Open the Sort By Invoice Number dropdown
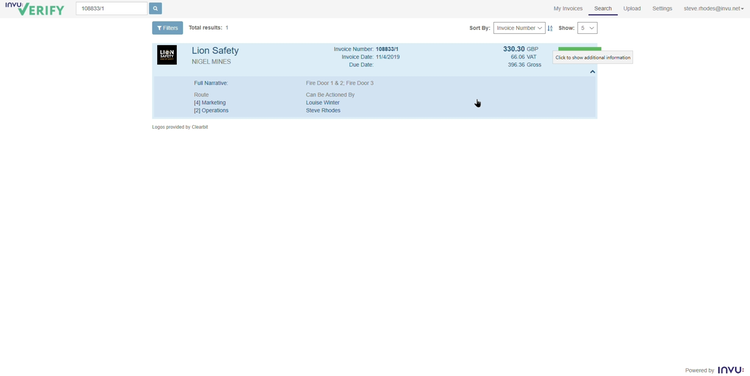Image resolution: width=750 pixels, height=376 pixels. 519,28
